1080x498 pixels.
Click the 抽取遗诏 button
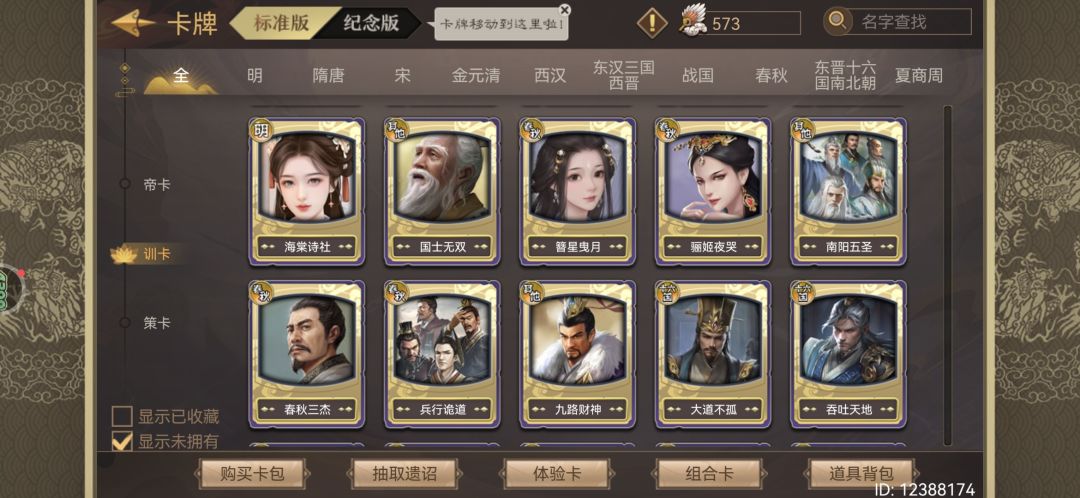[x=404, y=474]
